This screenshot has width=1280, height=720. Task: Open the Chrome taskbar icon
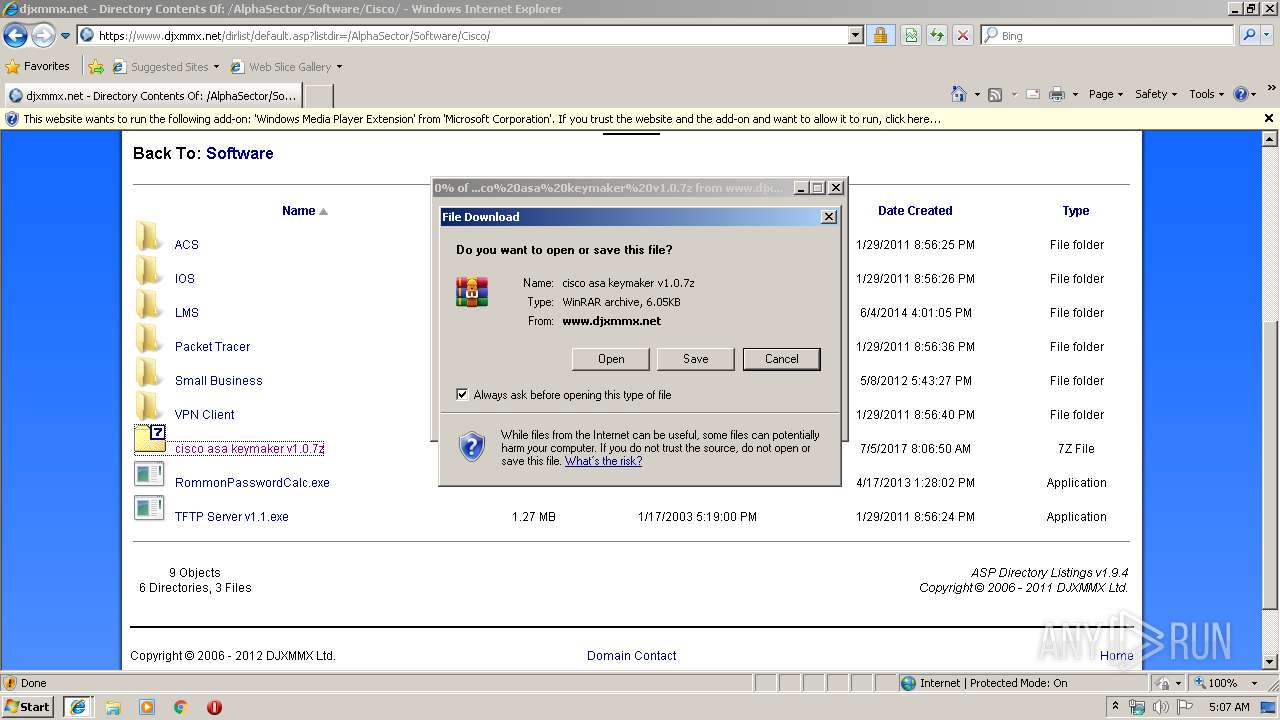pos(181,707)
